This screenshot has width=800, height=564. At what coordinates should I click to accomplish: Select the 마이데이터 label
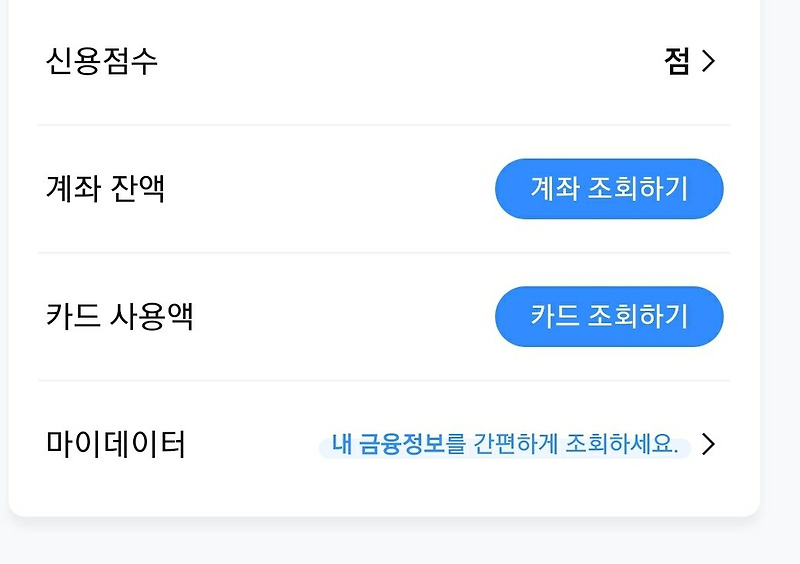[115, 444]
